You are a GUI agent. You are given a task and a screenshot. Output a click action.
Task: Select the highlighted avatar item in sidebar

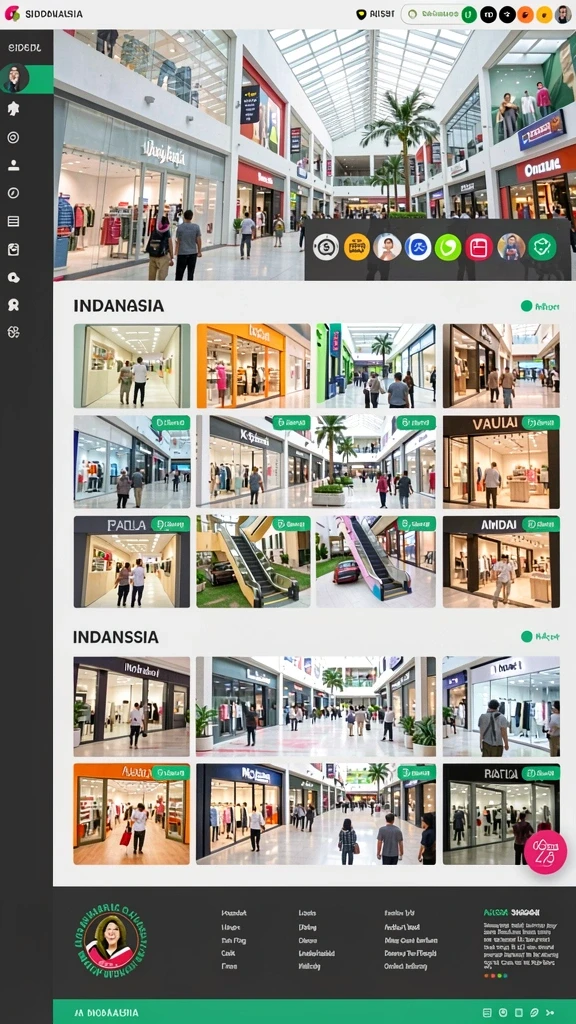pos(26,78)
